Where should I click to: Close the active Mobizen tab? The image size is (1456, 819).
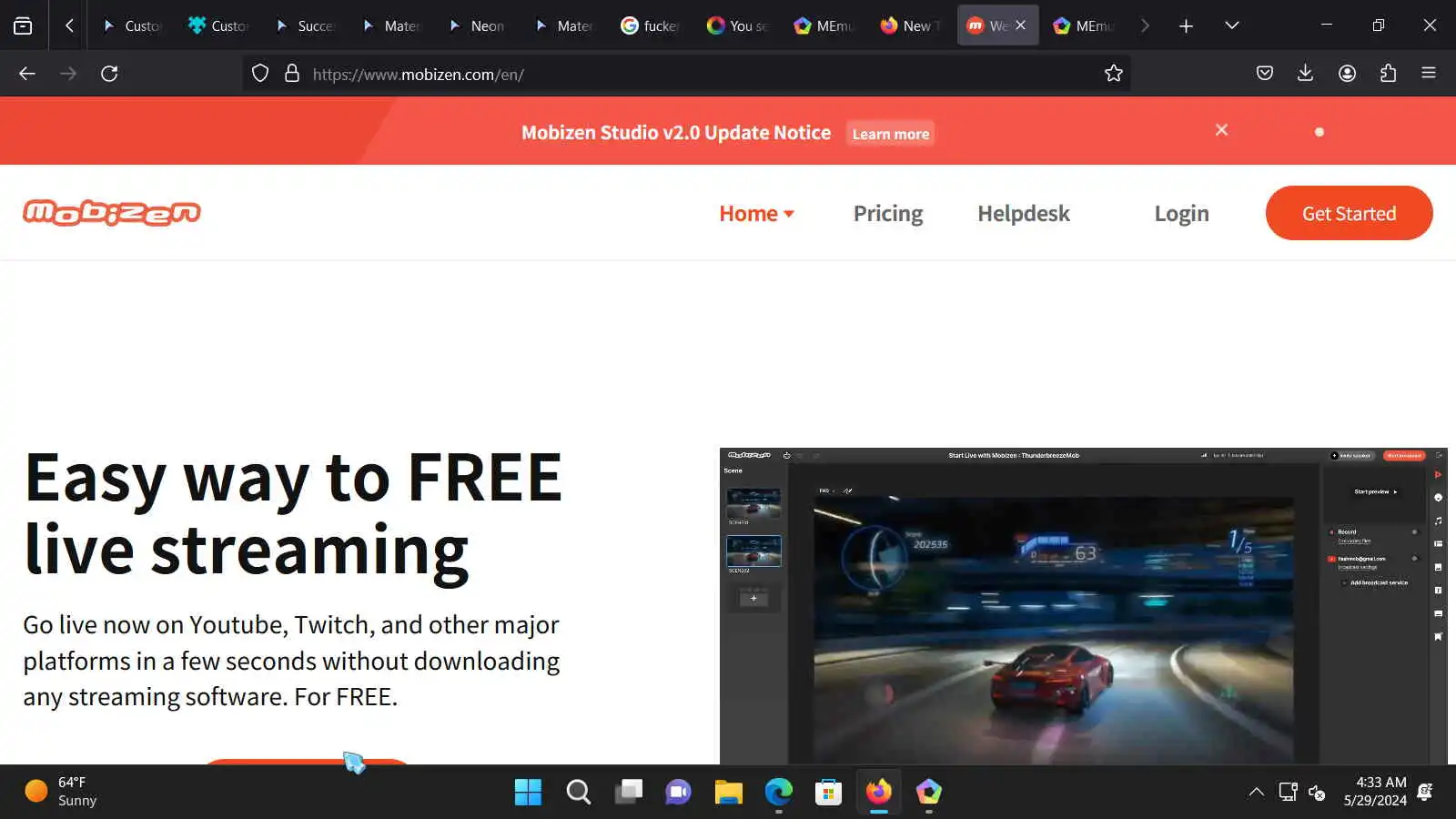1020,25
